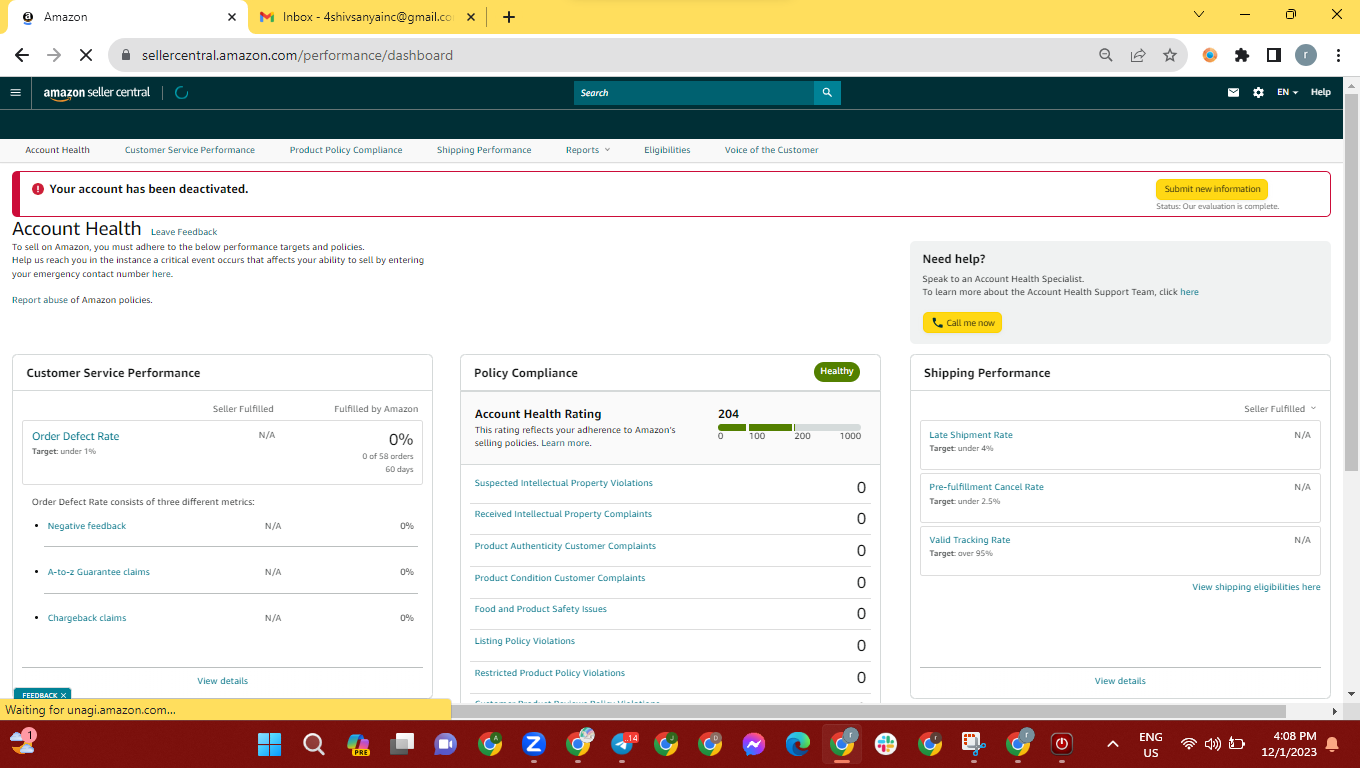Open the EN language dropdown
This screenshot has height=768, width=1360.
[x=1288, y=92]
